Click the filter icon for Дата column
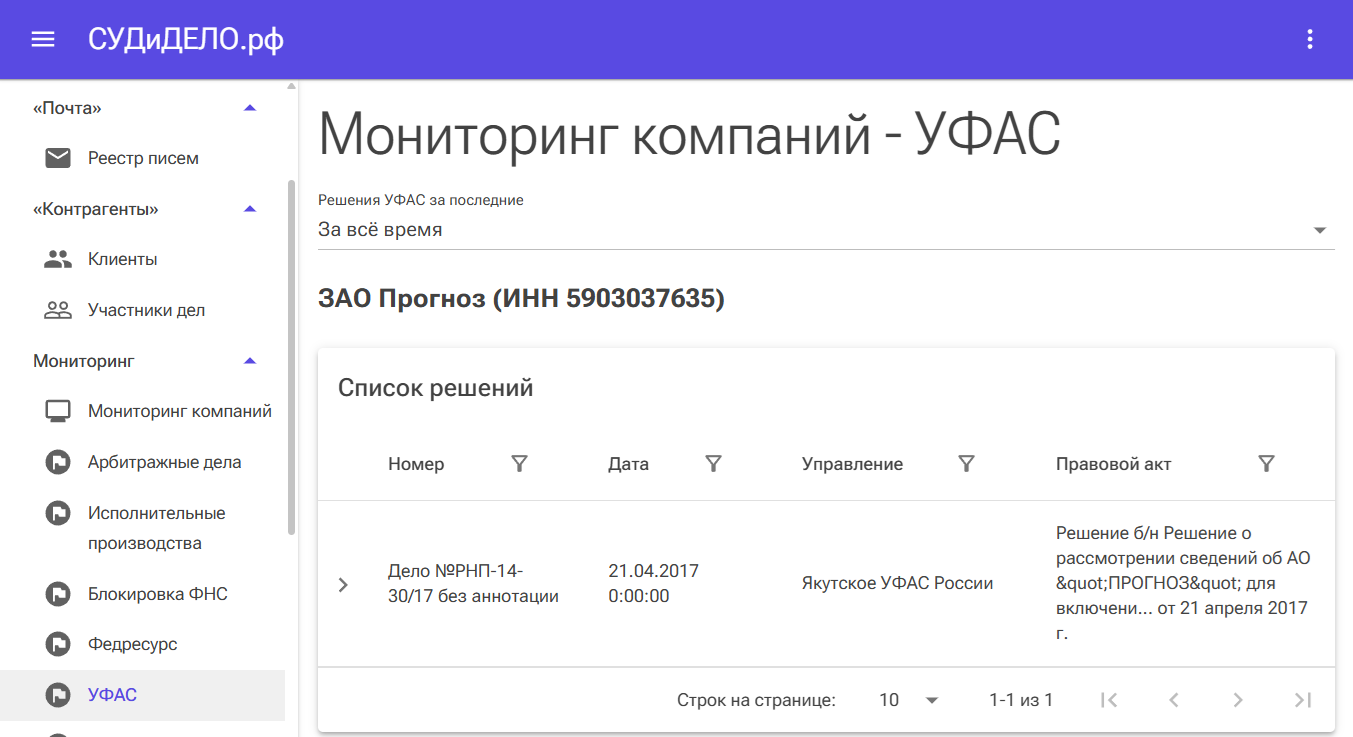 point(713,463)
